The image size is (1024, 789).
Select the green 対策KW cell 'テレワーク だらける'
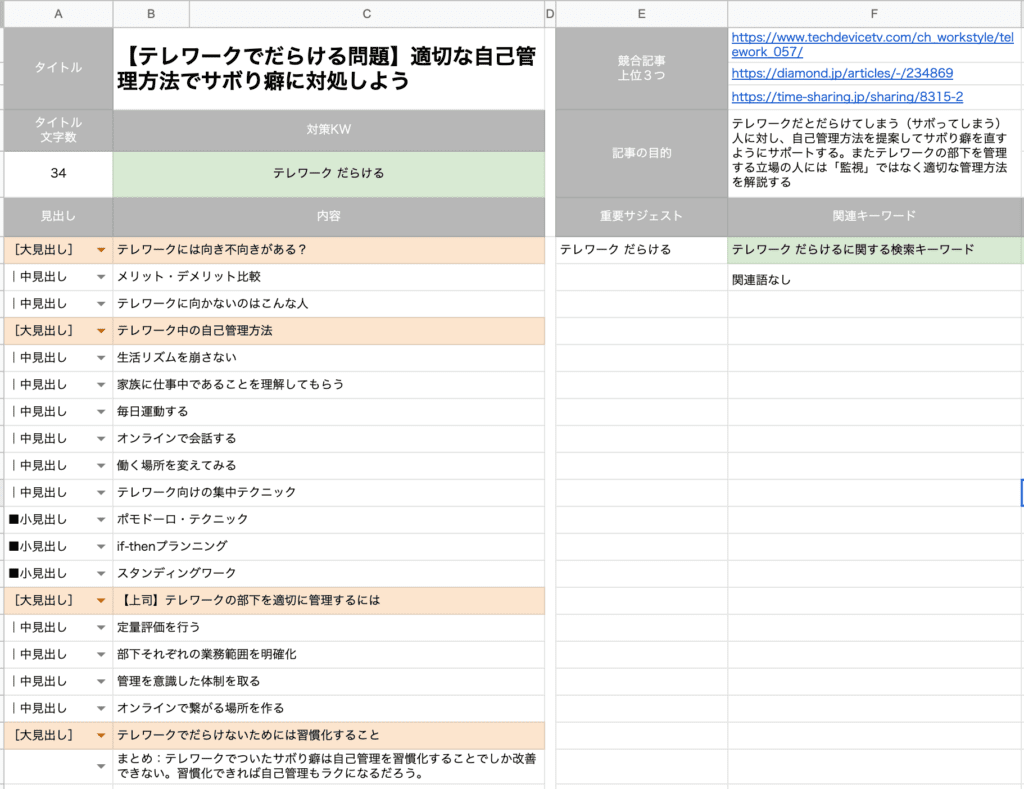point(329,174)
